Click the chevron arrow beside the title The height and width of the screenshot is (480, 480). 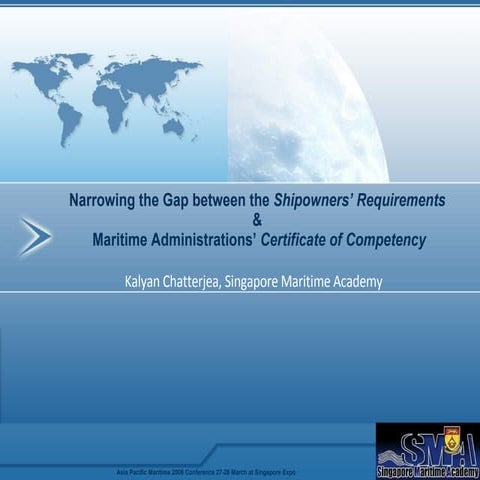point(35,237)
